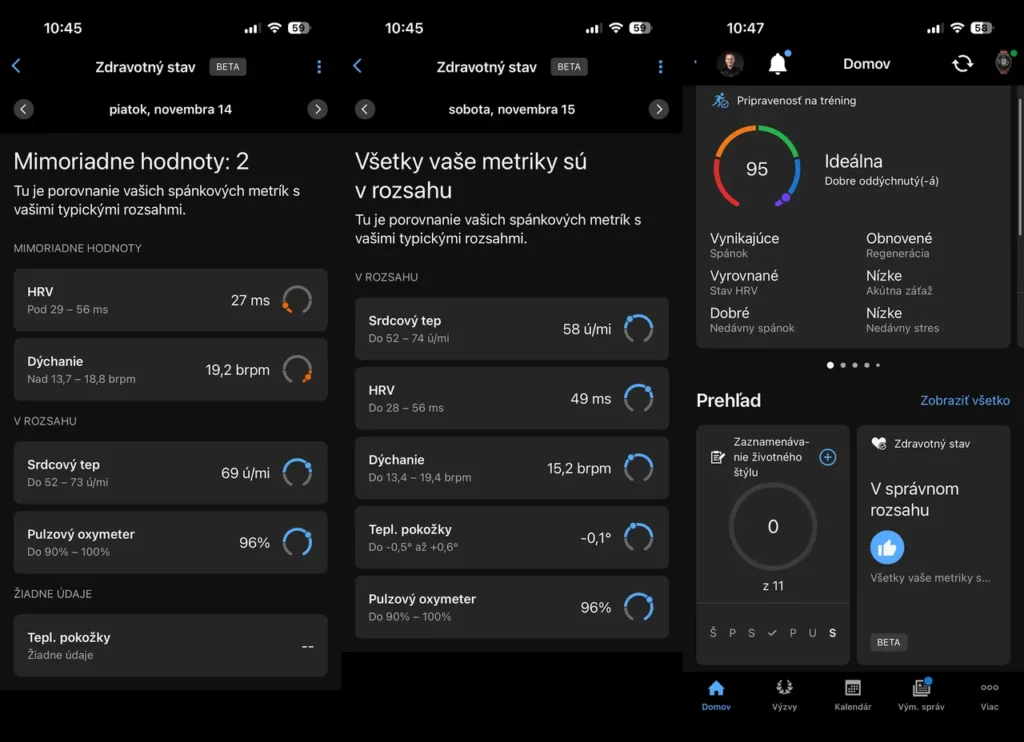Viewport: 1024px width, 742px height.
Task: Tap the back arrow on Zdravotný stav screen
Action: [x=15, y=66]
